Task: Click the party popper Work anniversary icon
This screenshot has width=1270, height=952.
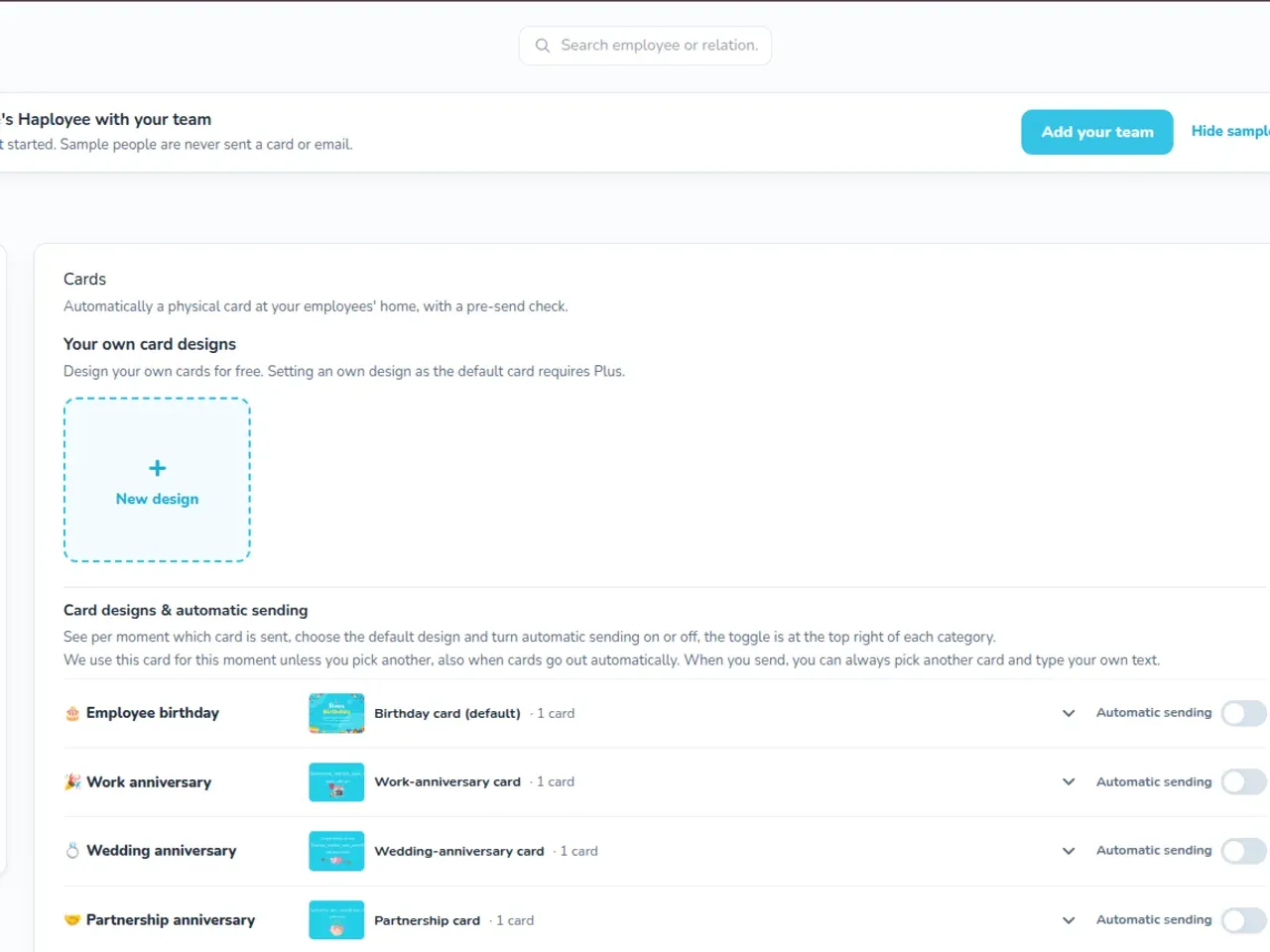Action: 72,781
